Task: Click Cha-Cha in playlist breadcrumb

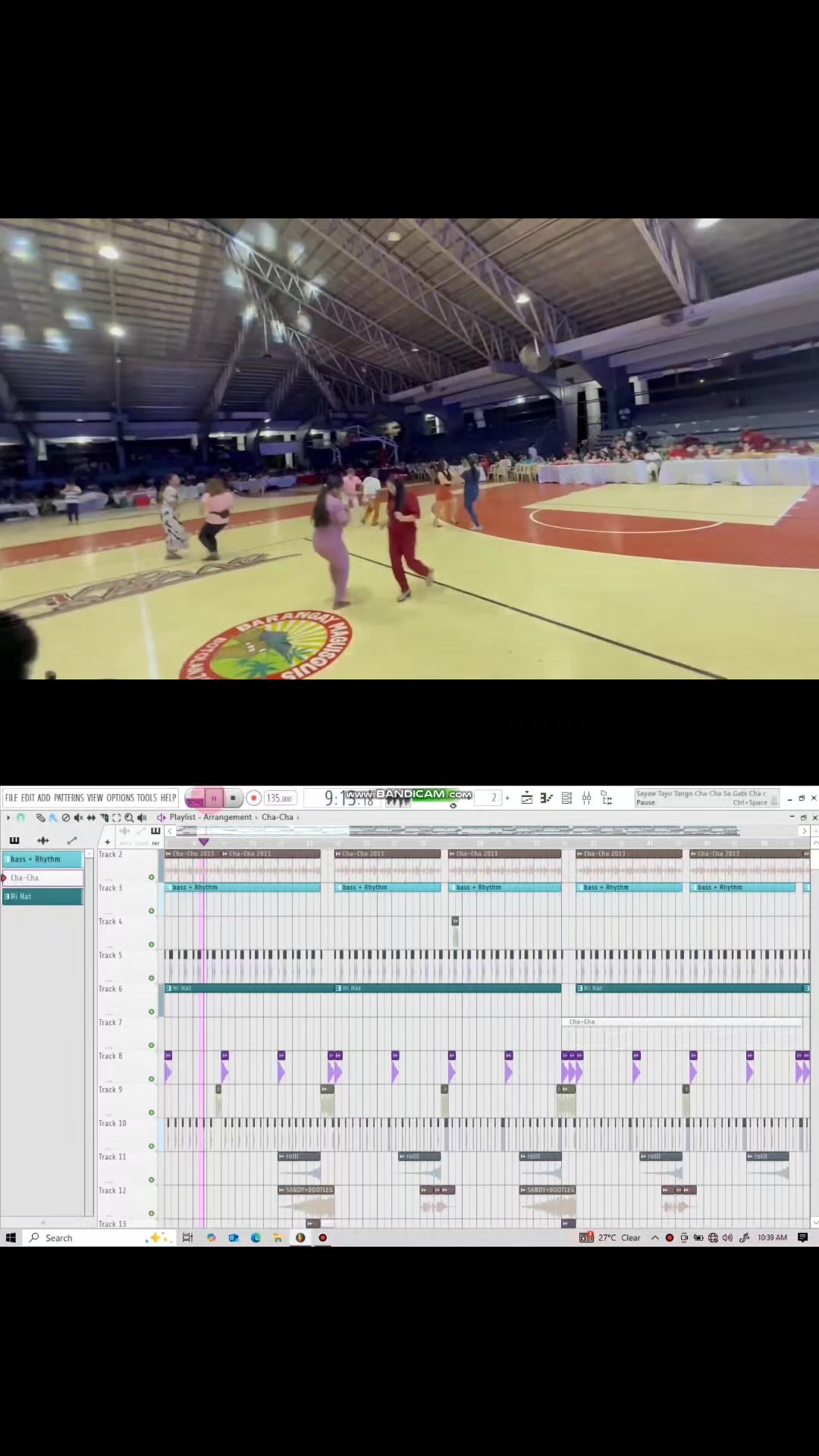Action: (278, 817)
